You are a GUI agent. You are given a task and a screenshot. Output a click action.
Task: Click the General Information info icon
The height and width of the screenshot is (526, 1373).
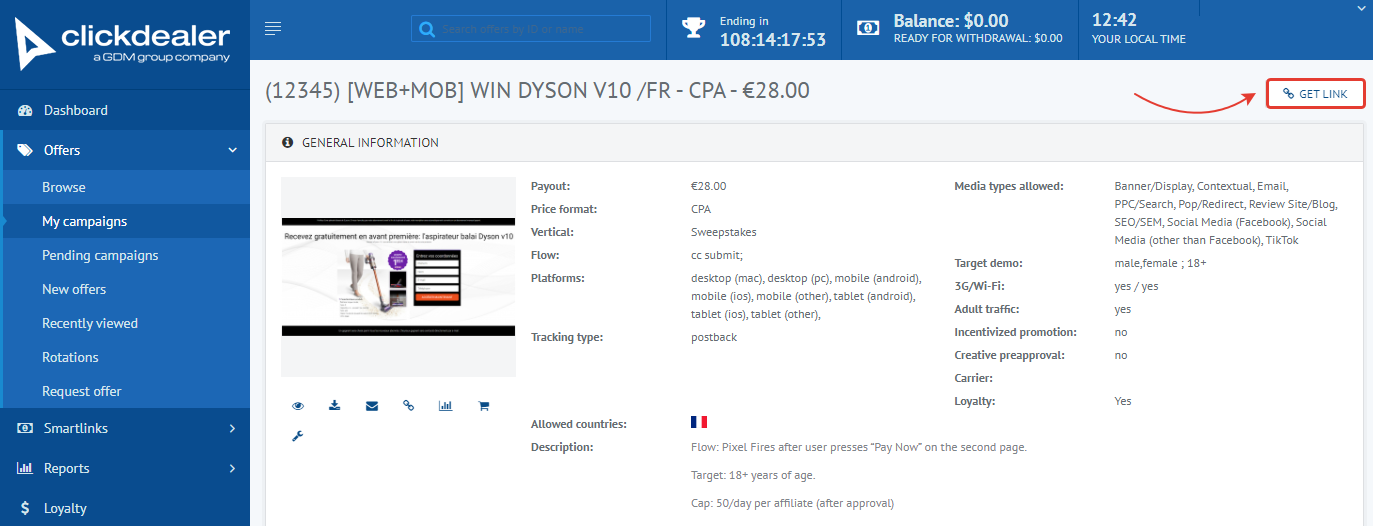click(x=288, y=143)
